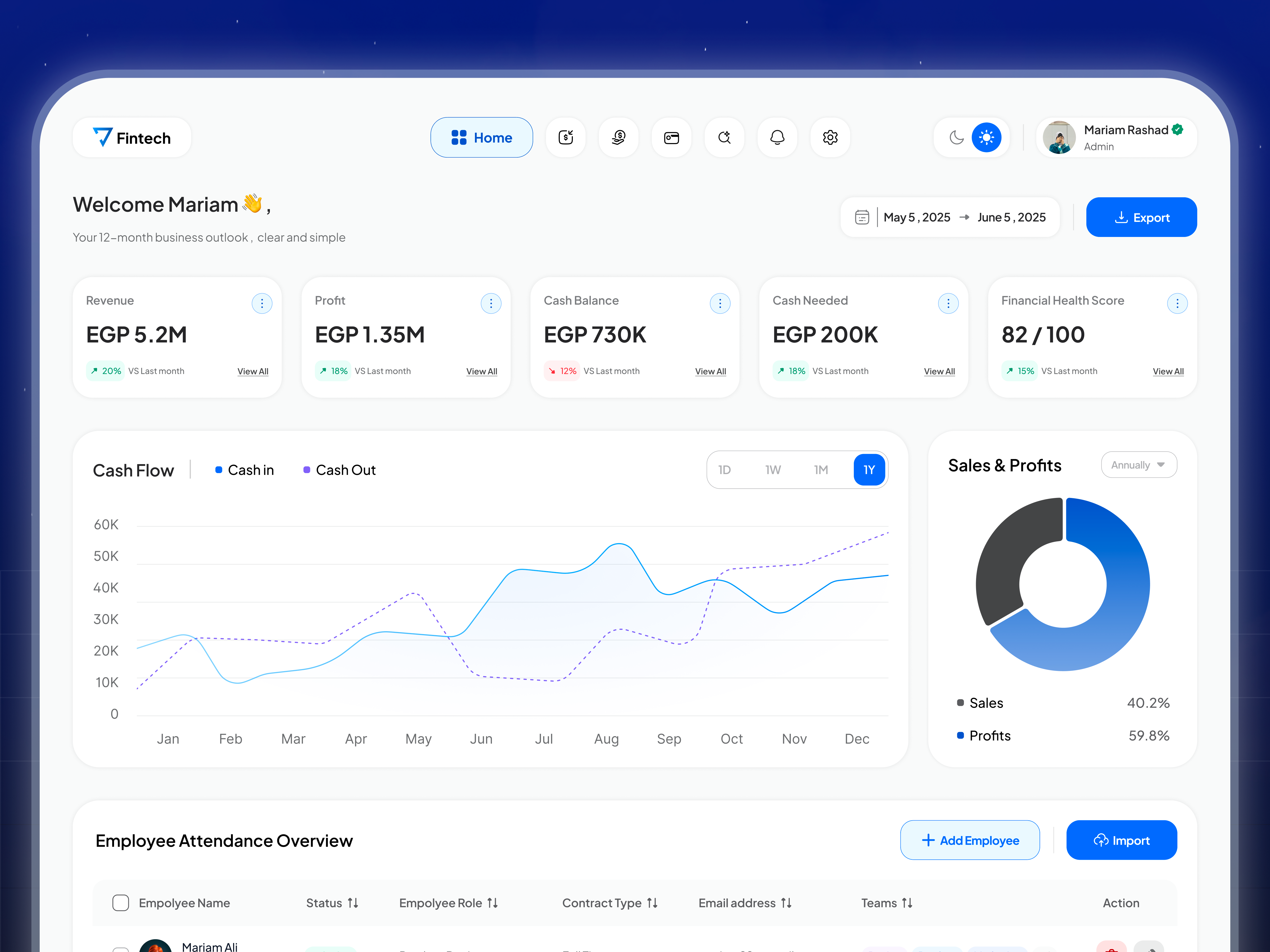
Task: Select 1M time range
Action: tap(821, 470)
